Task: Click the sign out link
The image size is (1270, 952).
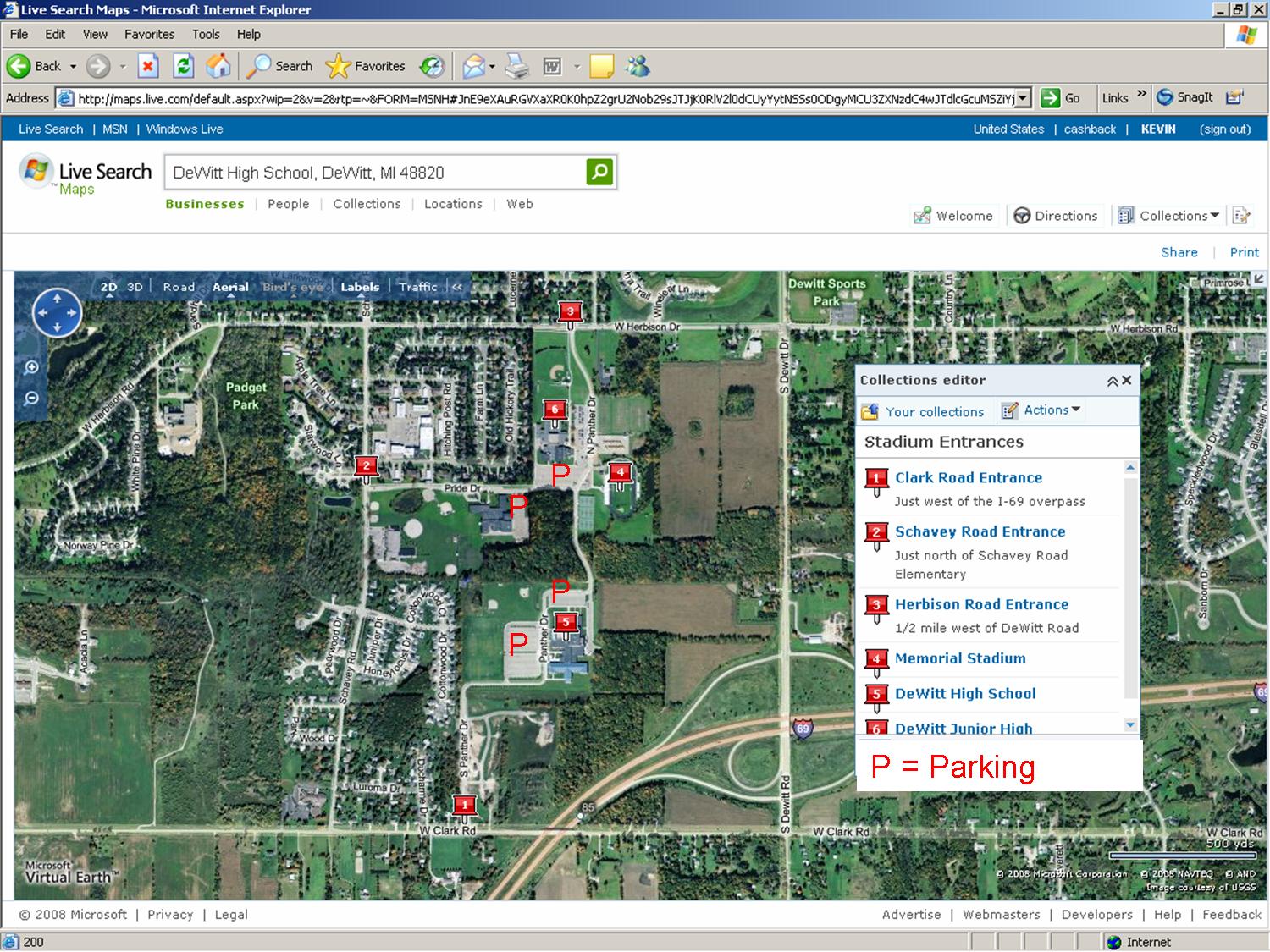Action: (1224, 129)
